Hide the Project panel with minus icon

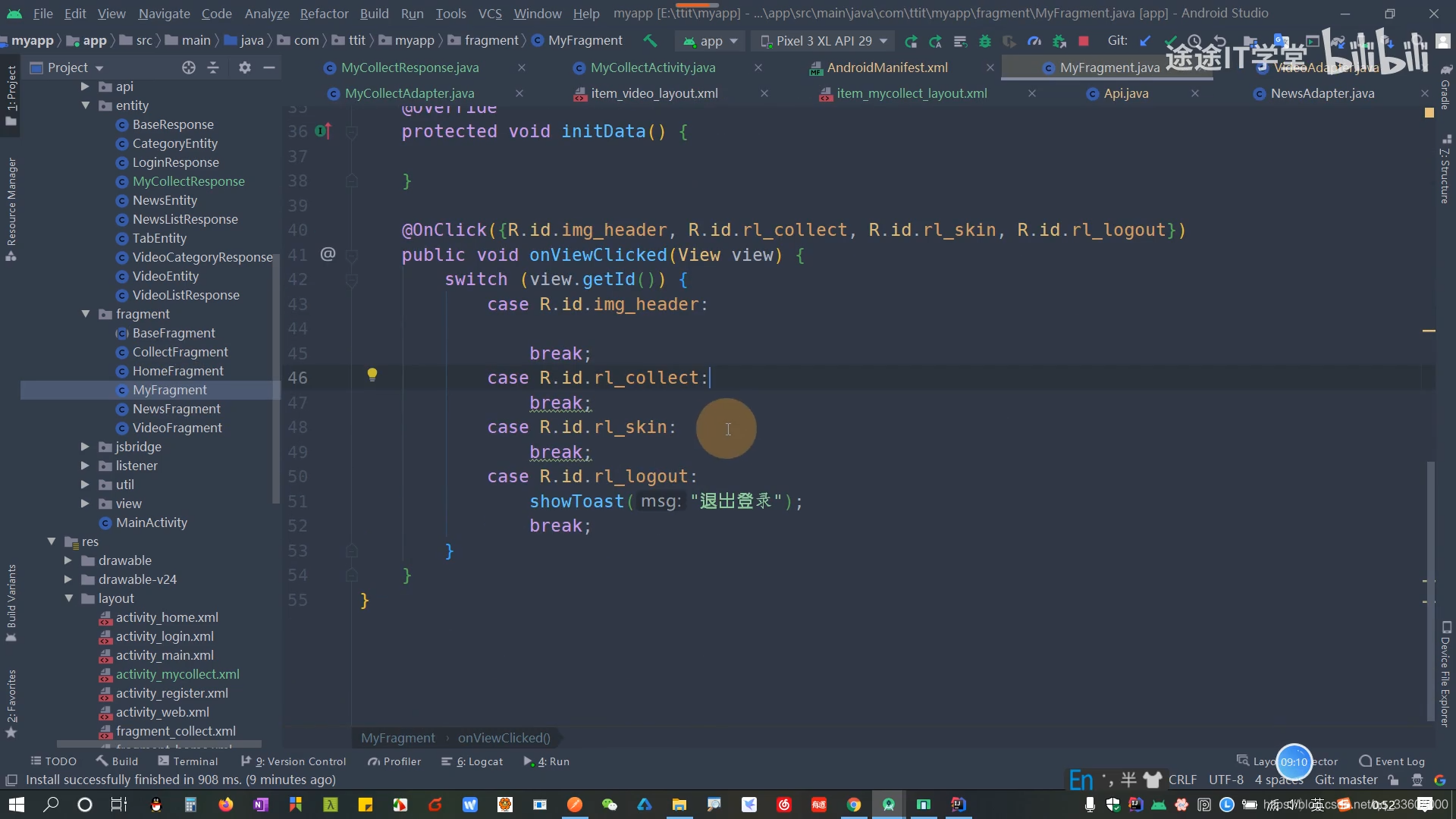[x=268, y=67]
